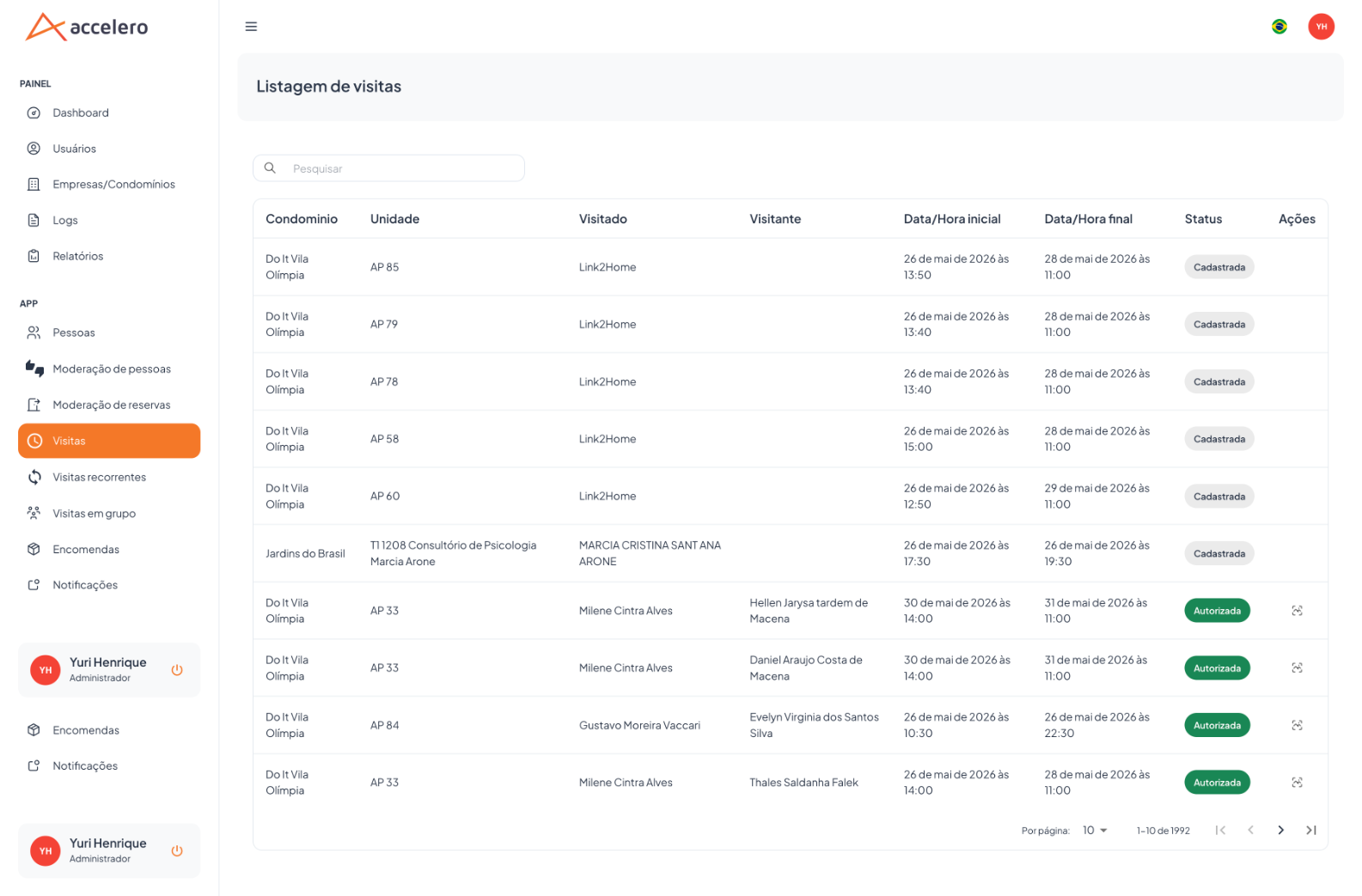
Task: Click the Cadastrada badge for AP 85
Action: [x=1218, y=267]
